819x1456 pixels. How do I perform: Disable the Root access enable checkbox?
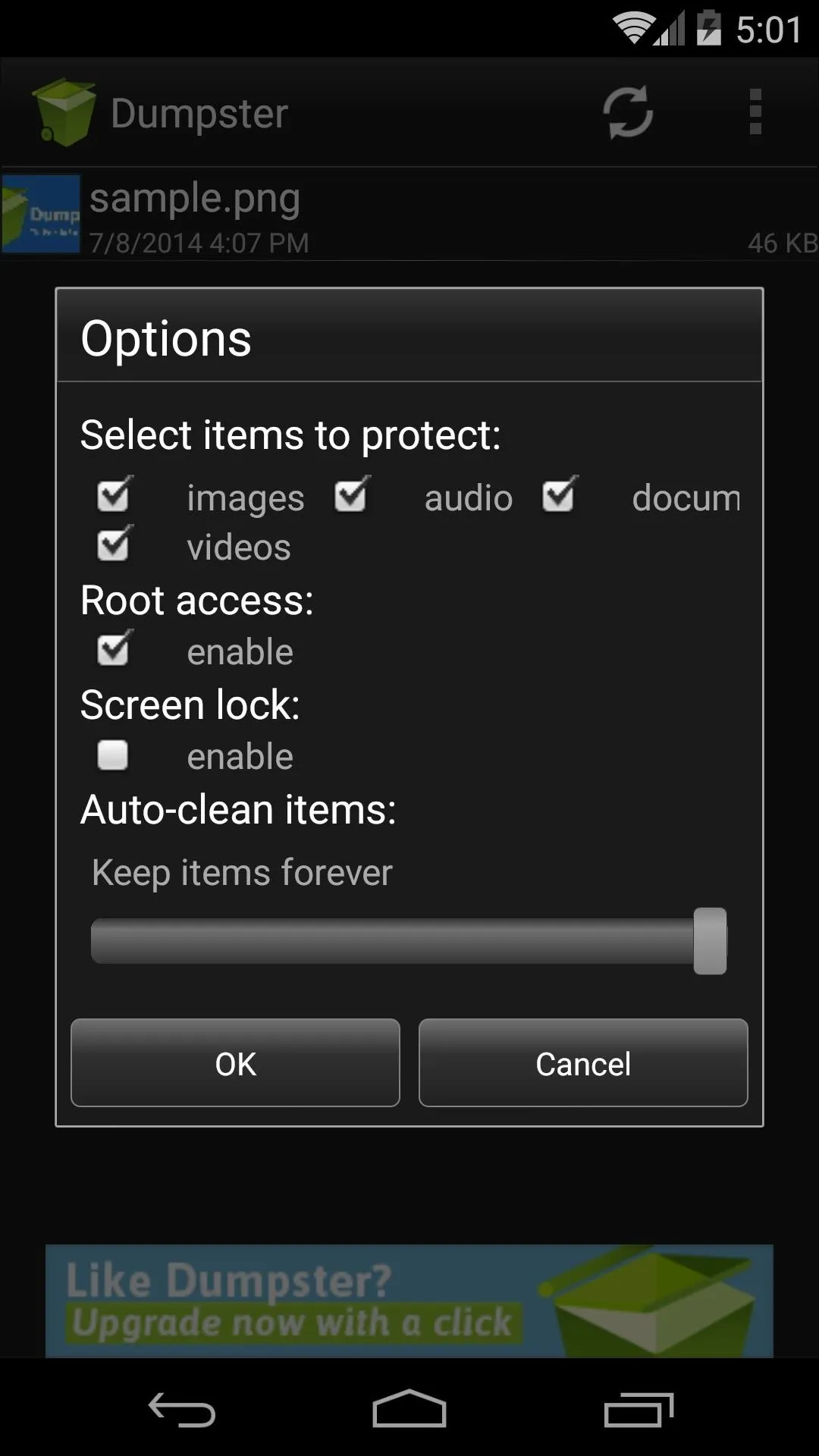pos(114,648)
